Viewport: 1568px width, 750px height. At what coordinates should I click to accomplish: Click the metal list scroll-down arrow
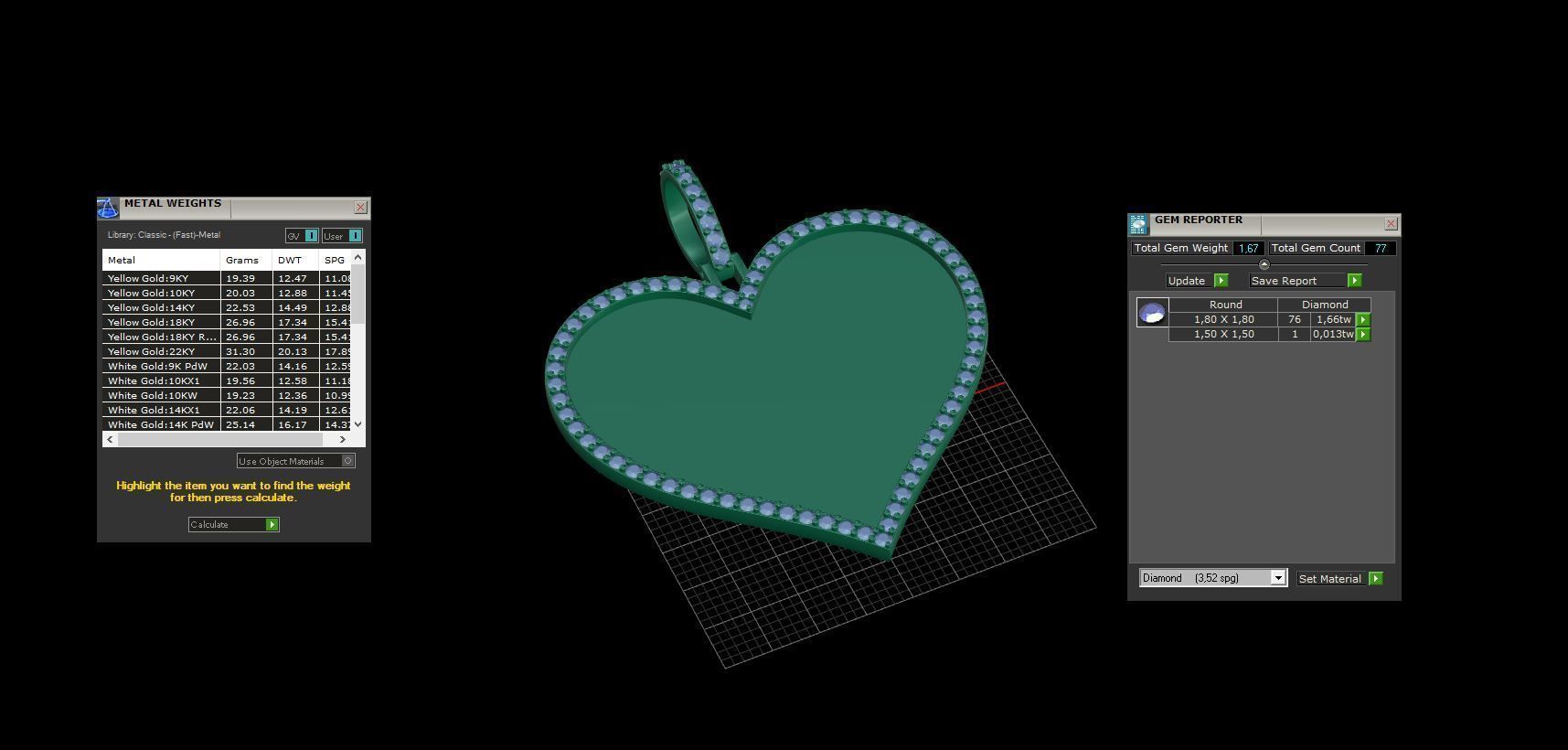click(x=357, y=423)
